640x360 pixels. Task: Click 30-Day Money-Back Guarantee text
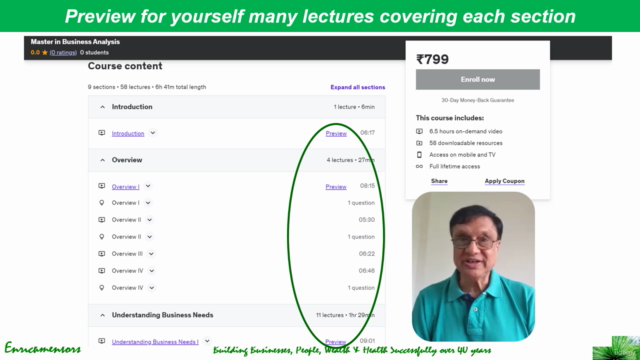478,100
